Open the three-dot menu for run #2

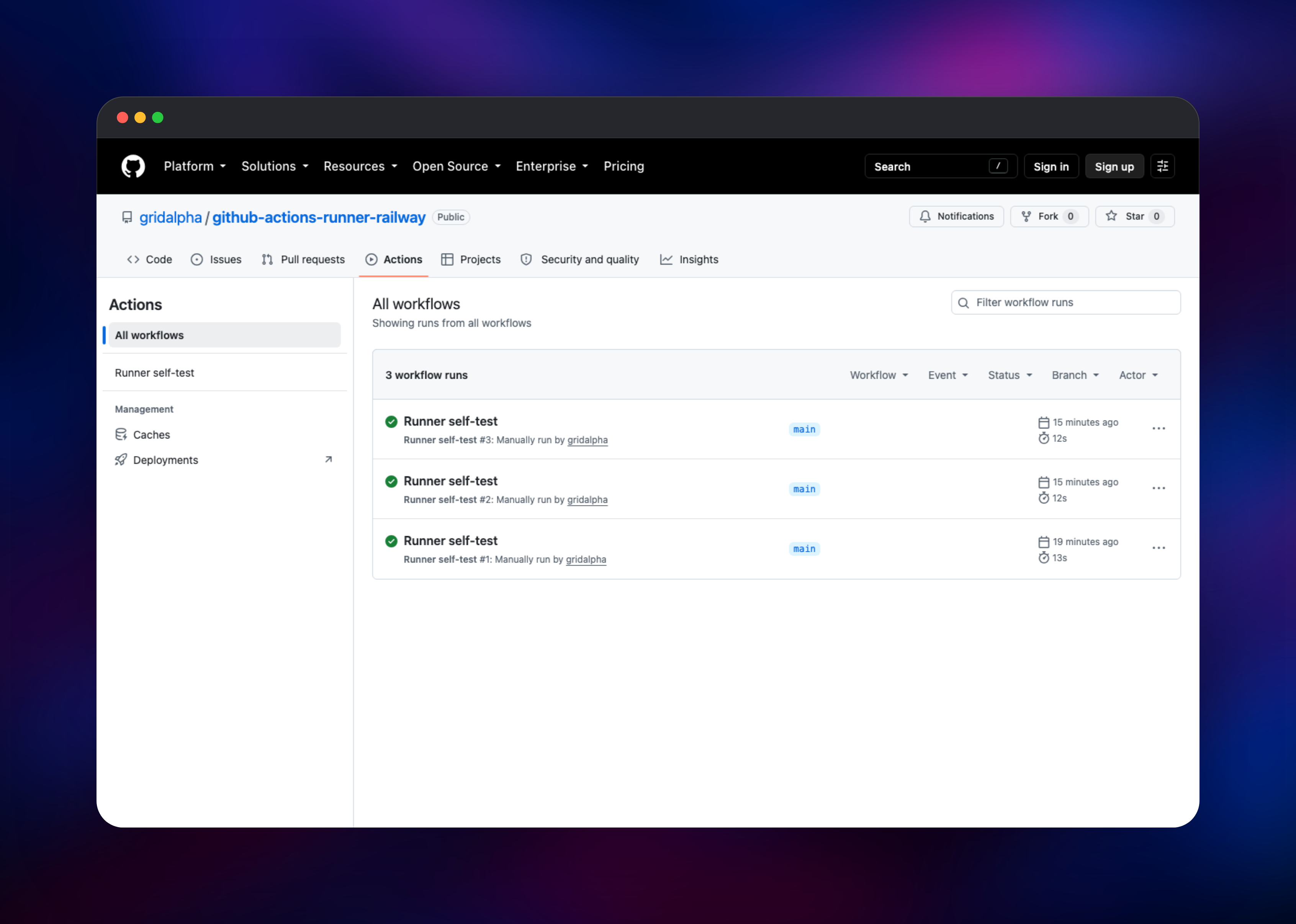pyautogui.click(x=1159, y=488)
